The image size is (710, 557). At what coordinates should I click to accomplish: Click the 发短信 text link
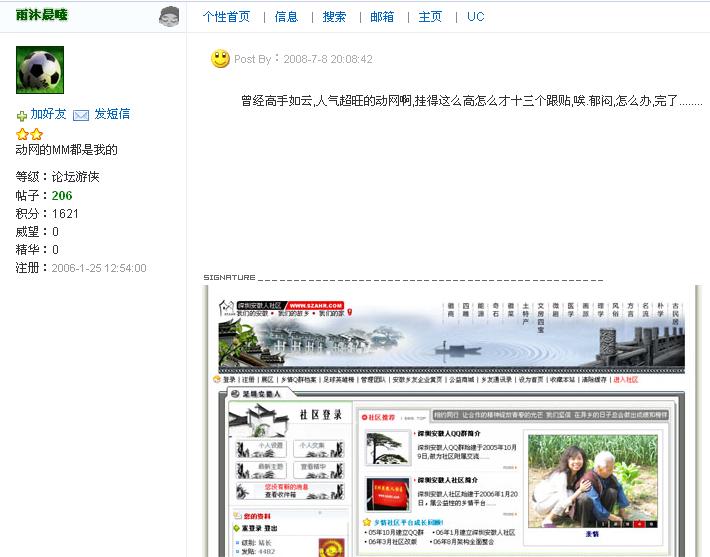112,114
